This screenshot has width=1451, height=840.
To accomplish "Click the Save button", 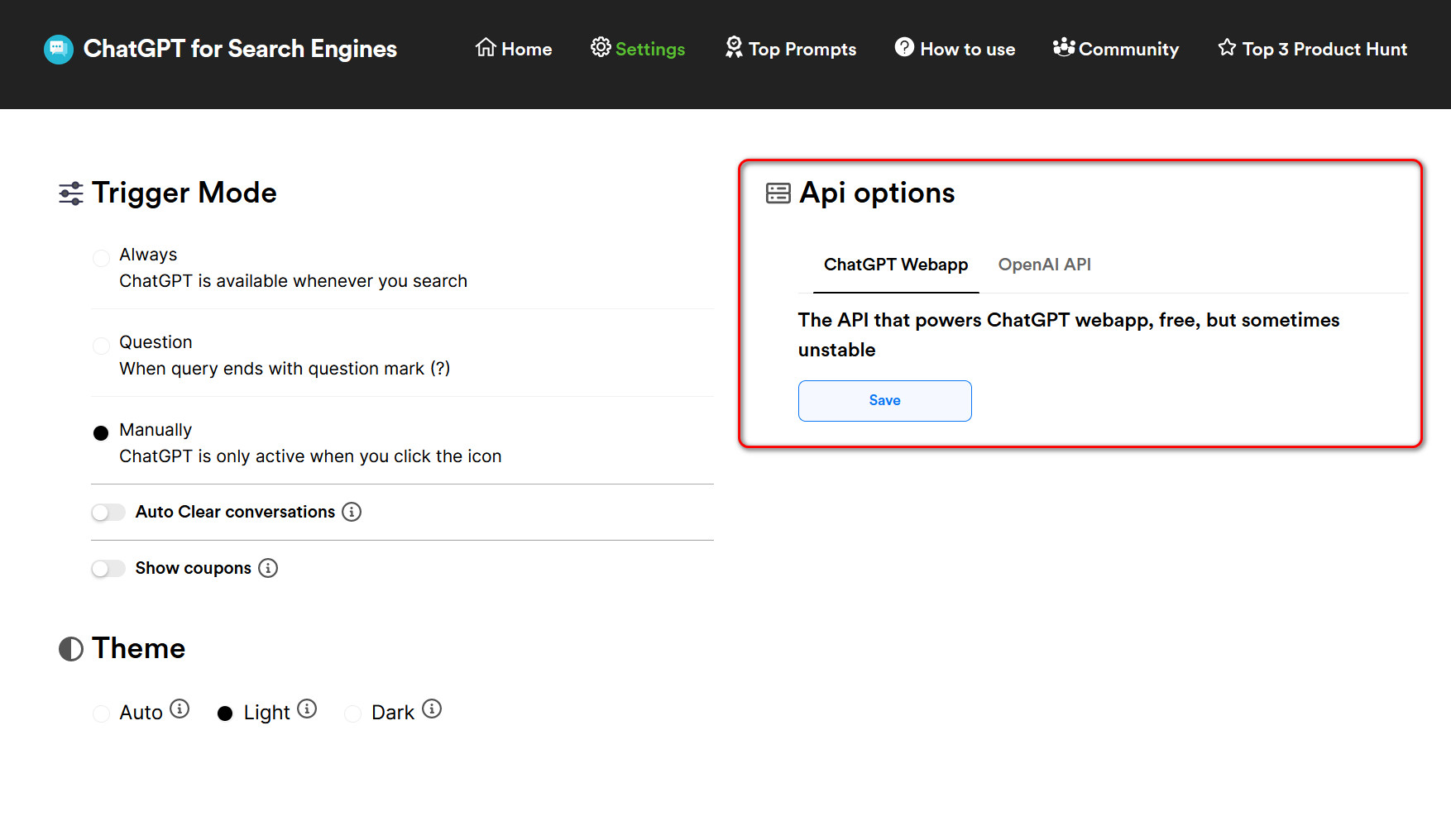I will tap(885, 401).
